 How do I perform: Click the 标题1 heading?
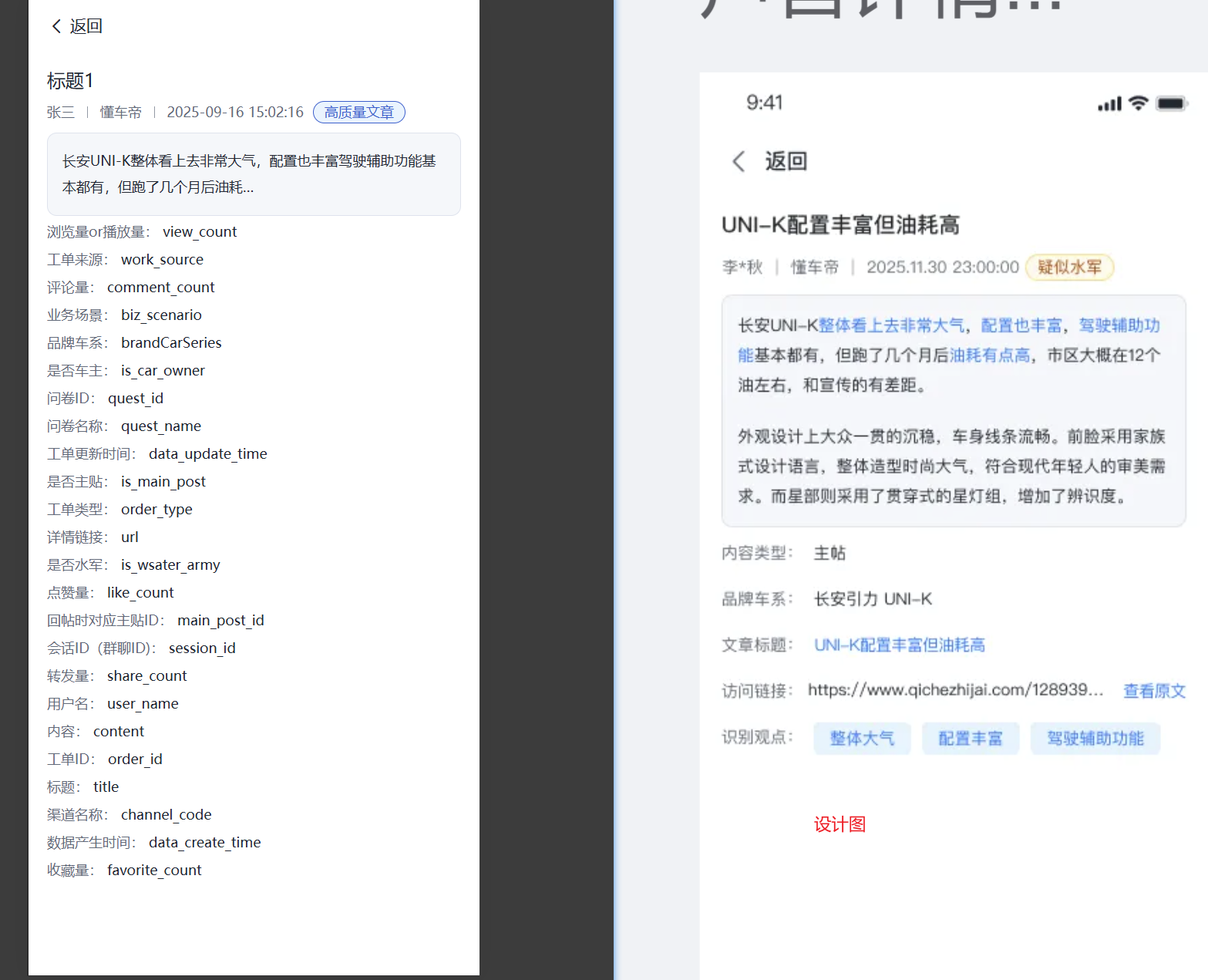[70, 81]
